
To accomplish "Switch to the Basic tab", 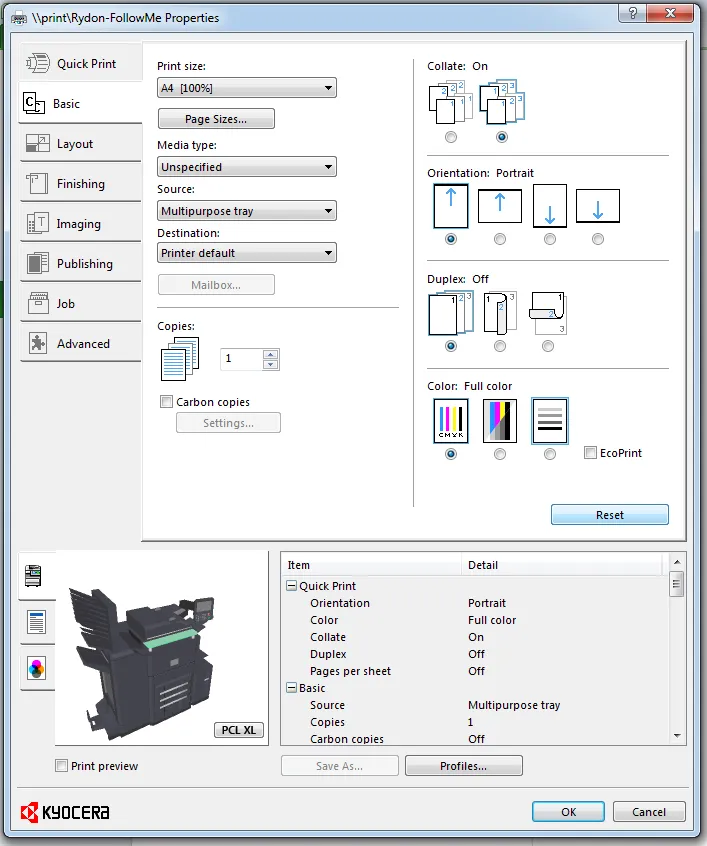I will point(80,103).
